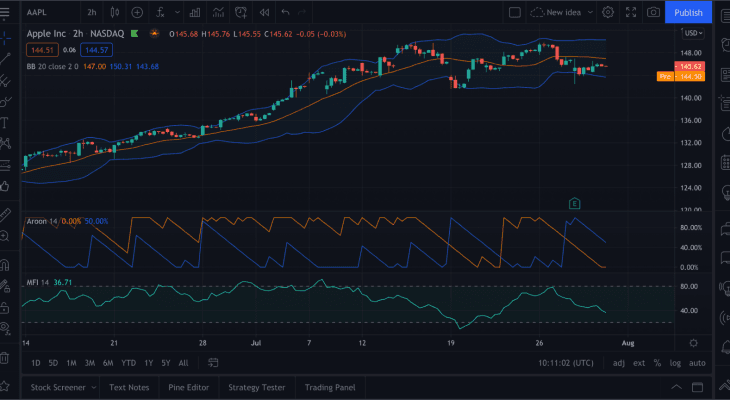730x400 pixels.
Task: Toggle auto scale
Action: pyautogui.click(x=697, y=363)
